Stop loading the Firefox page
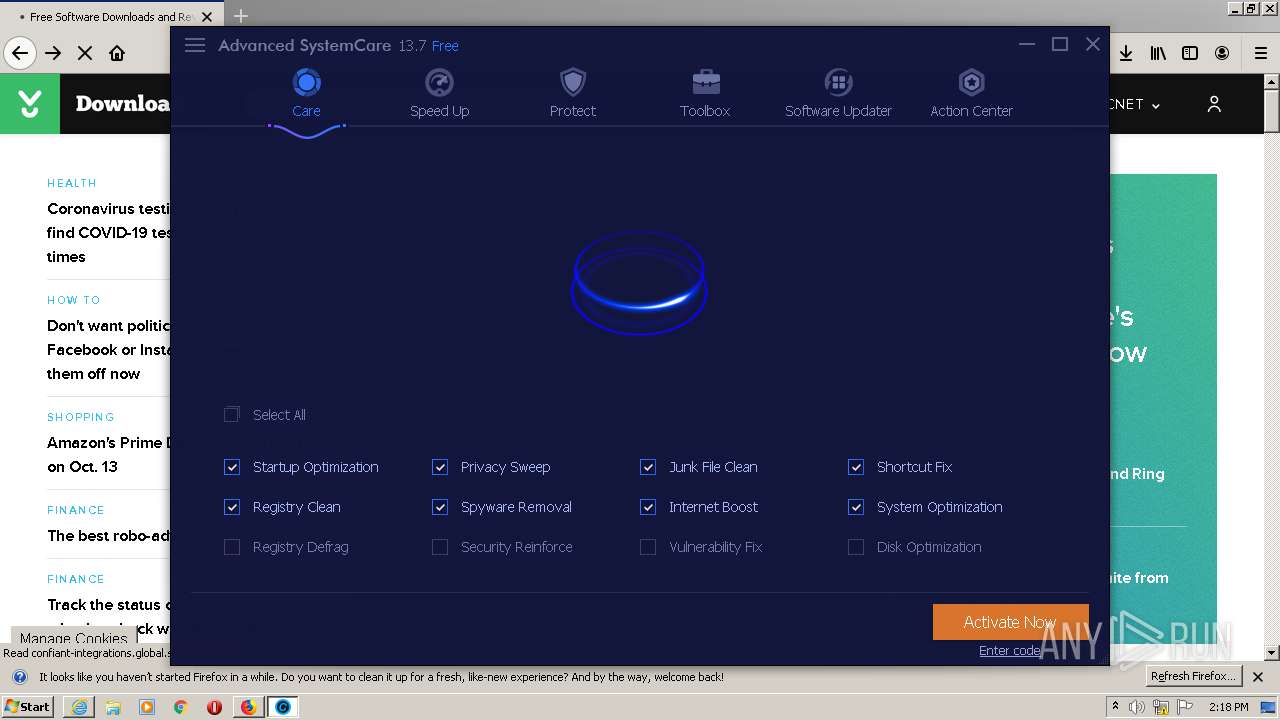Screen dimensions: 1280x720 coord(85,53)
